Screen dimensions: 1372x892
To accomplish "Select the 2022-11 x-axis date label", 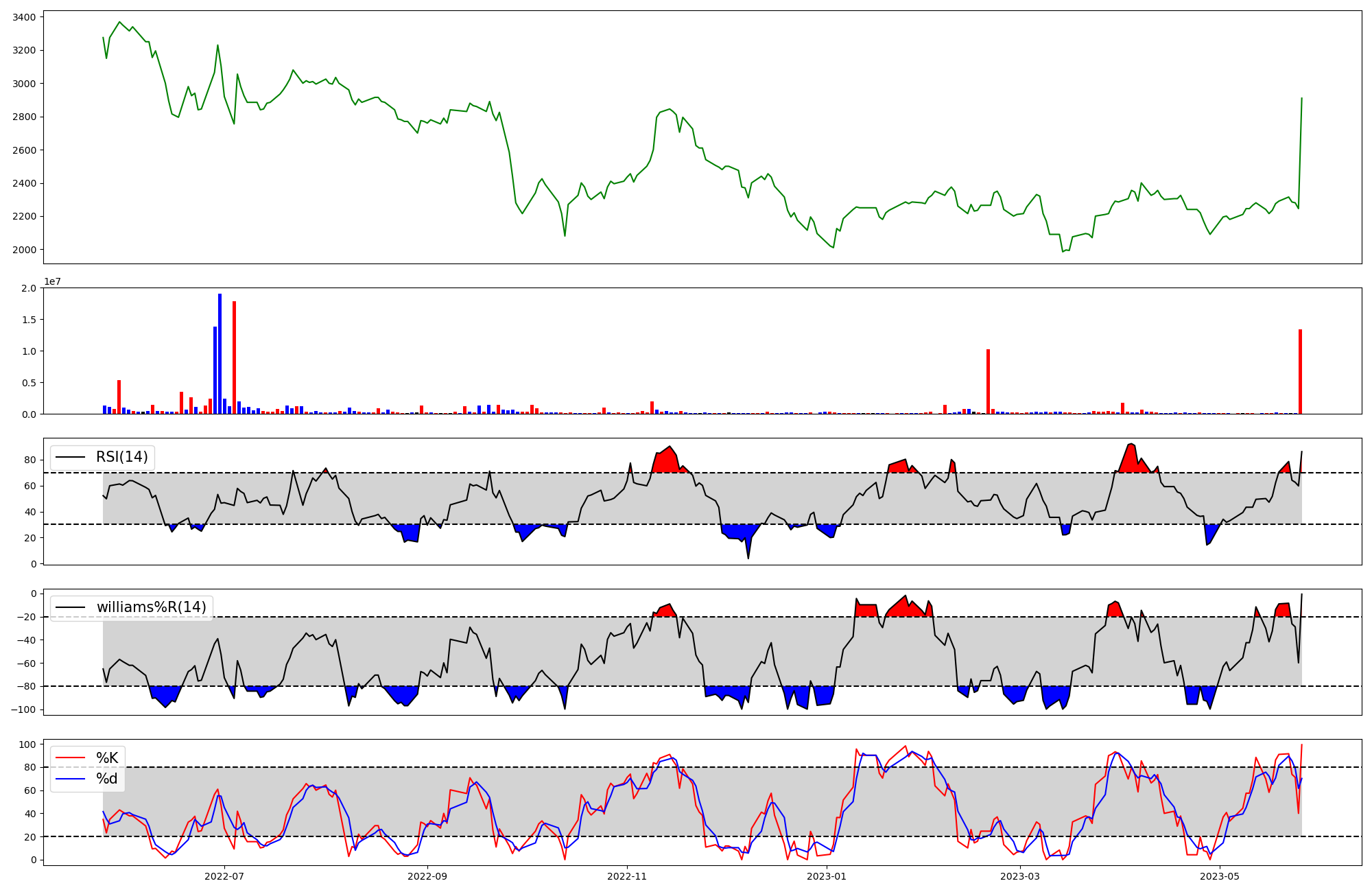I will (x=627, y=876).
